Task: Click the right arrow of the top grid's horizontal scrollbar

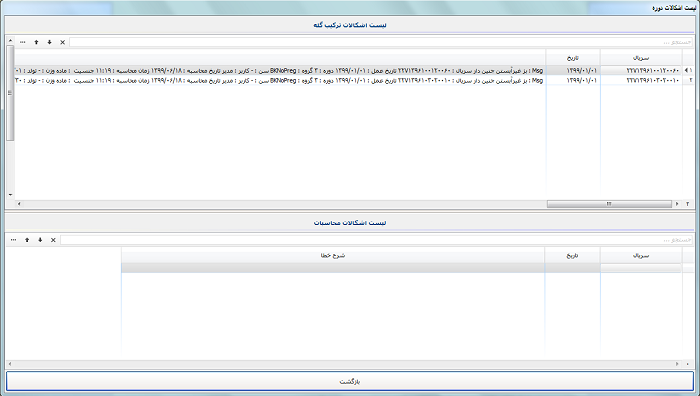Action: [677, 204]
